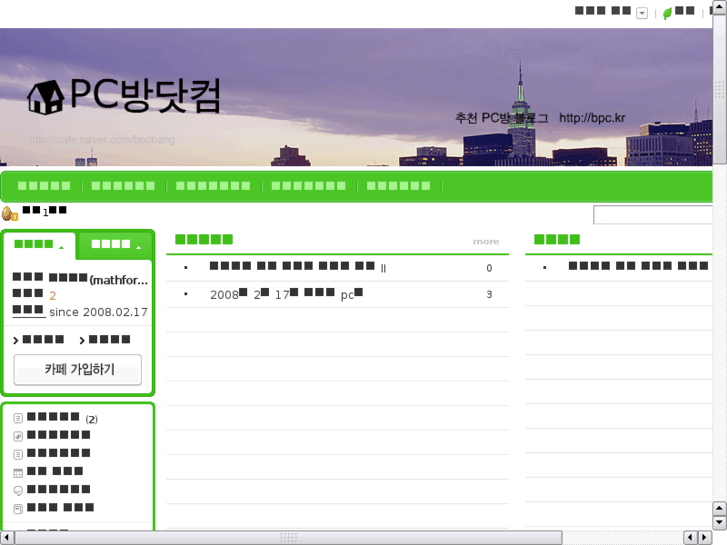Image resolution: width=727 pixels, height=545 pixels.
Task: Click the calendar grid icon in sidebar
Action: 18,473
